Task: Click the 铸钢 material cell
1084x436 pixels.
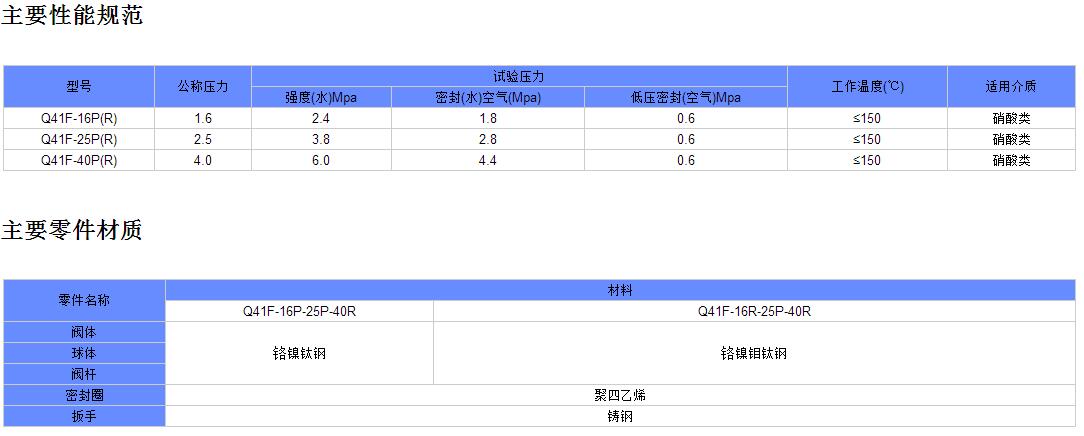Action: (620, 416)
